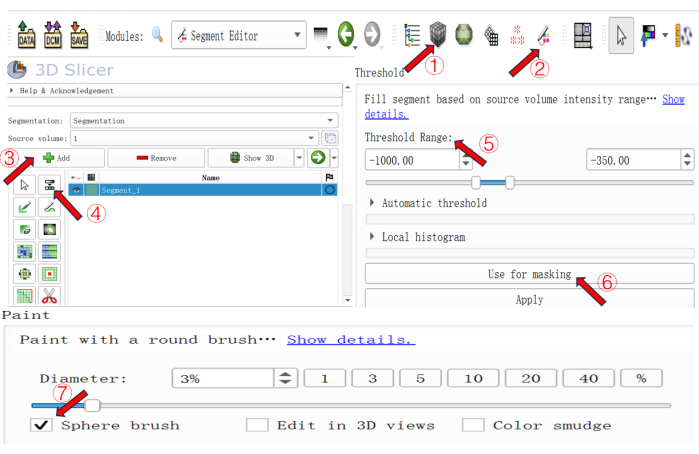Toggle visibility eye of Segment_1

coord(76,190)
